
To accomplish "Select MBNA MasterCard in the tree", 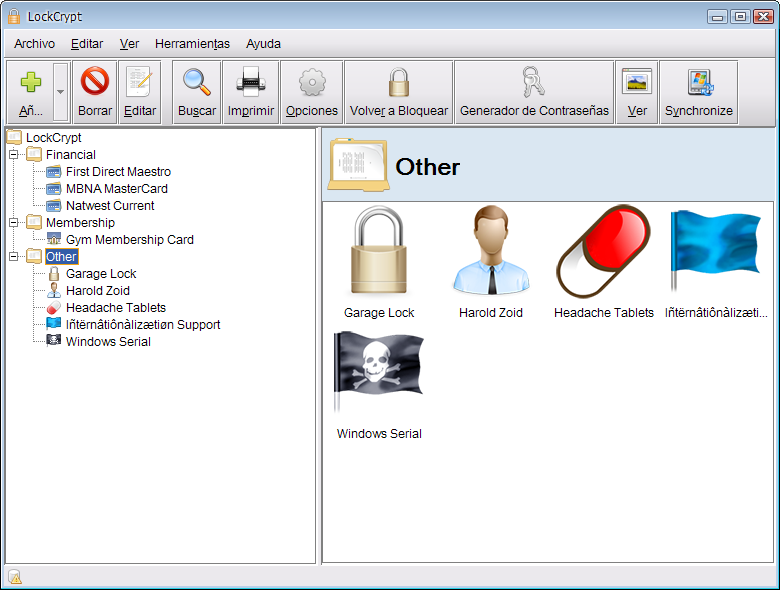I will 116,189.
